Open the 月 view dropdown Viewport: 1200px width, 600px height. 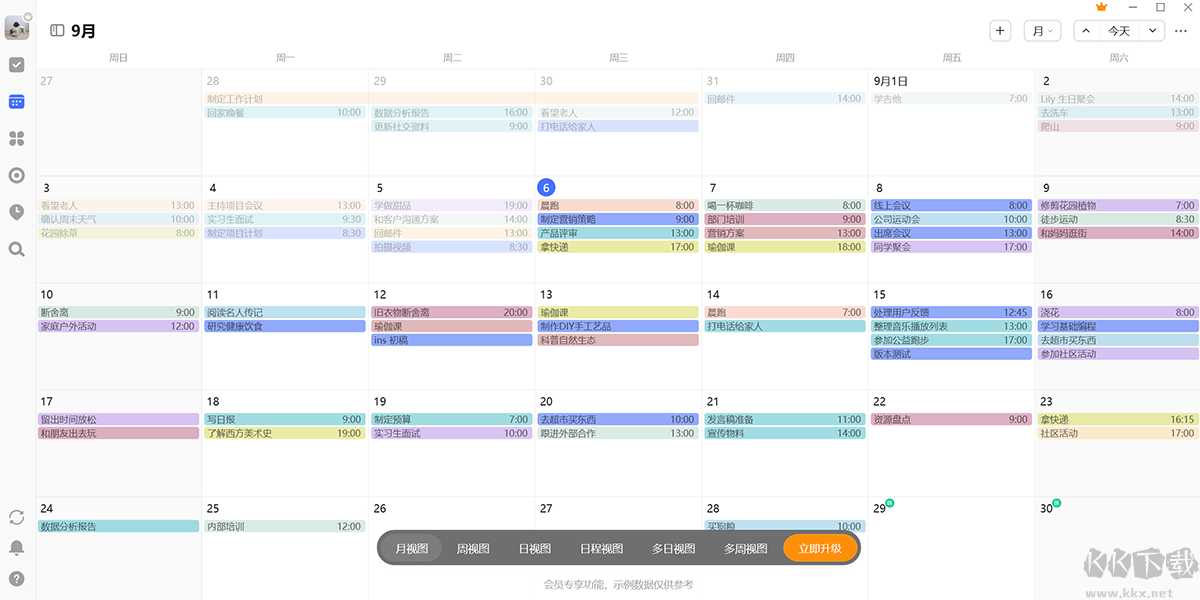point(1042,31)
